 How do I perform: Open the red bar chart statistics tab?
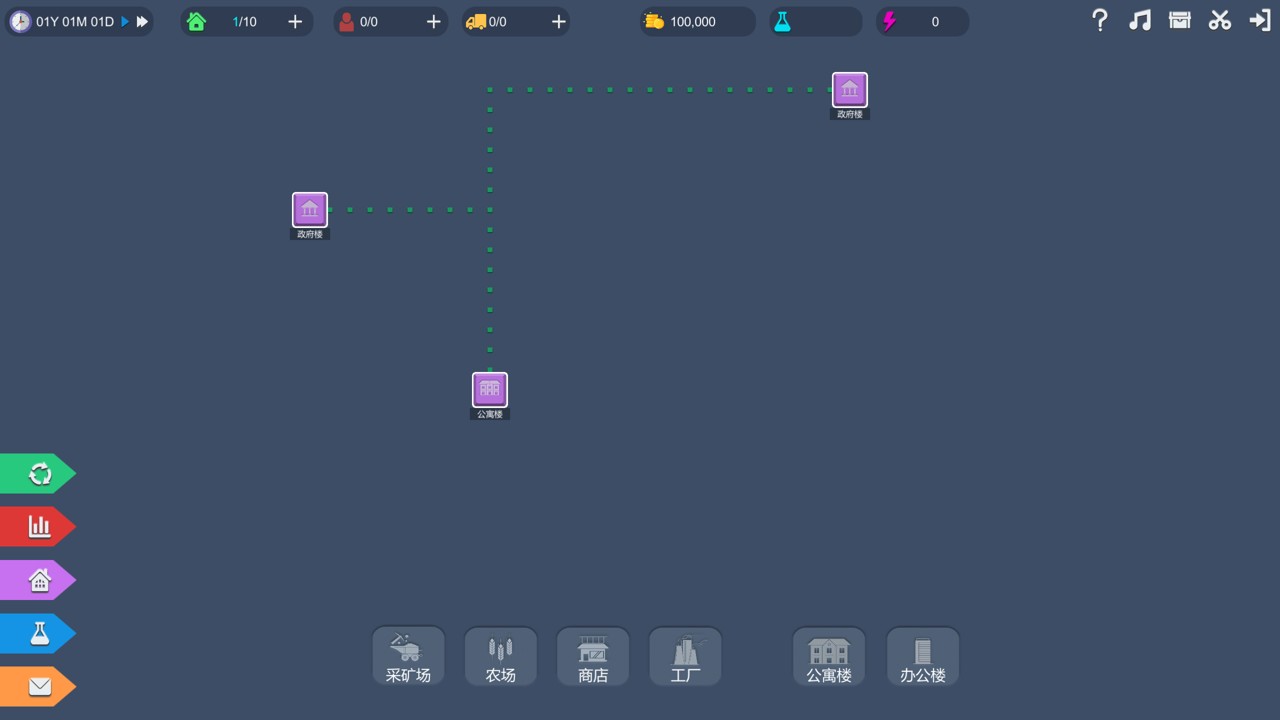[39, 527]
